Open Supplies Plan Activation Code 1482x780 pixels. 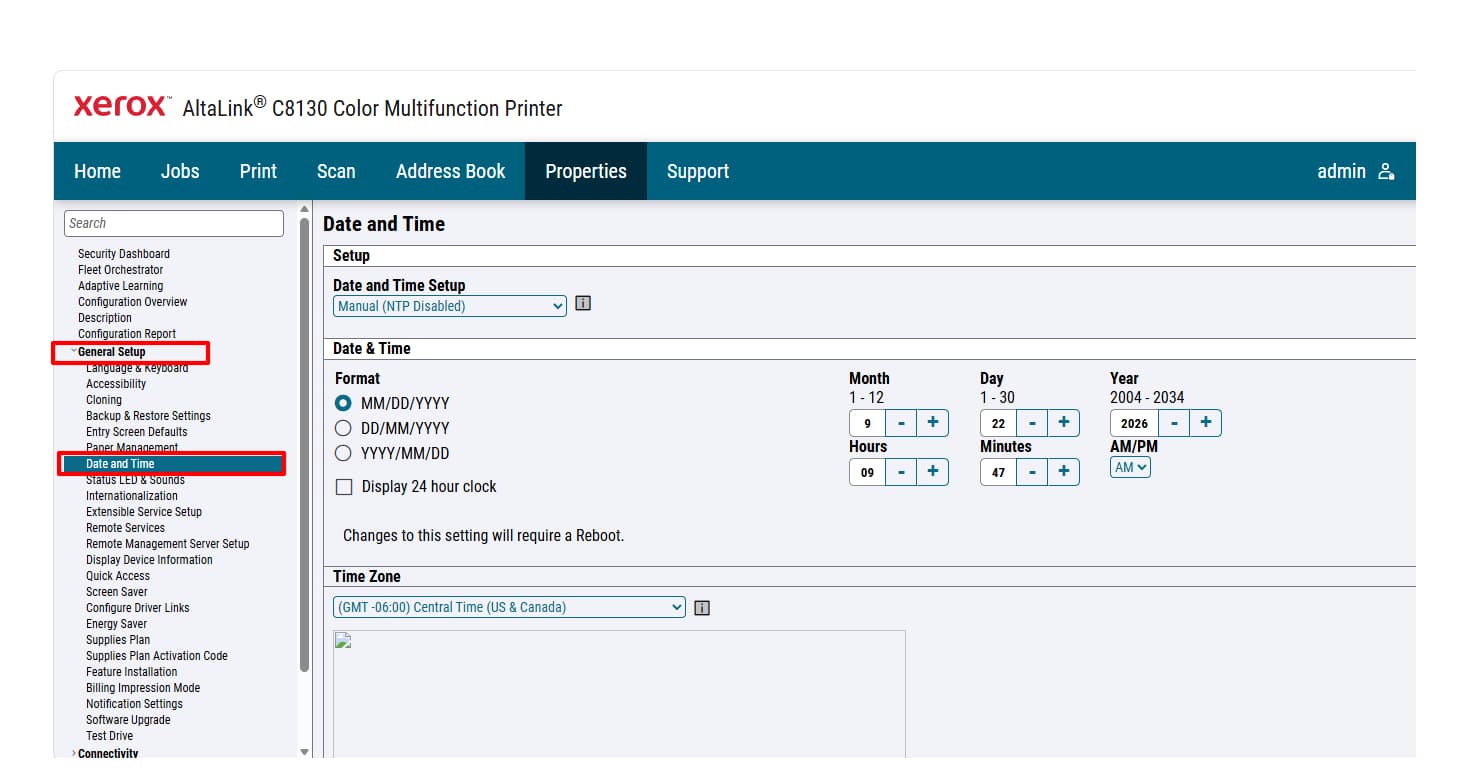click(157, 656)
